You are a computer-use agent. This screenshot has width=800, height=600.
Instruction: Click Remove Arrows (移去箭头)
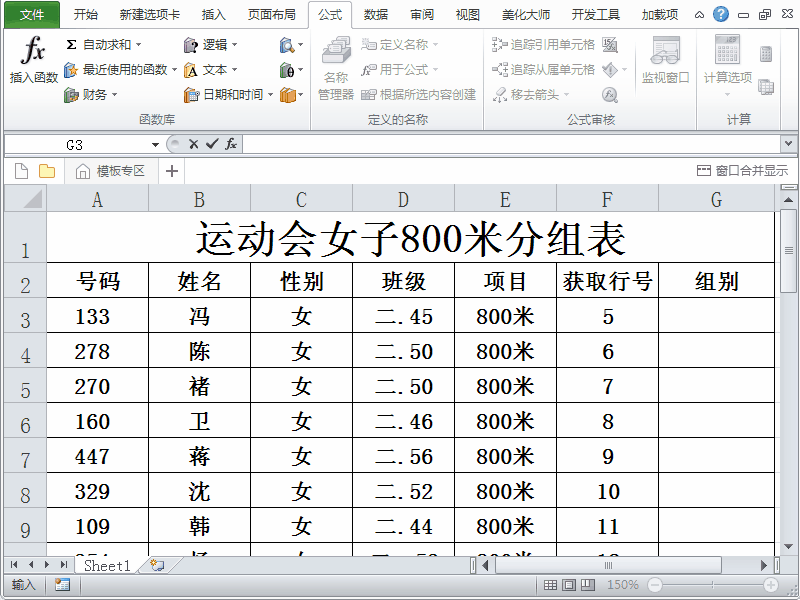tap(526, 94)
